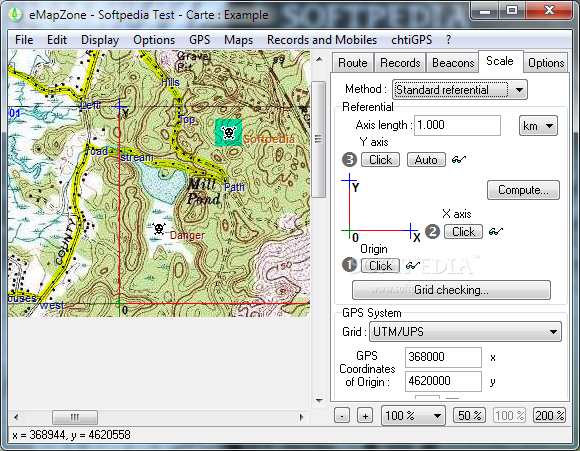Click the green origin cross marker on the map

pos(119,304)
